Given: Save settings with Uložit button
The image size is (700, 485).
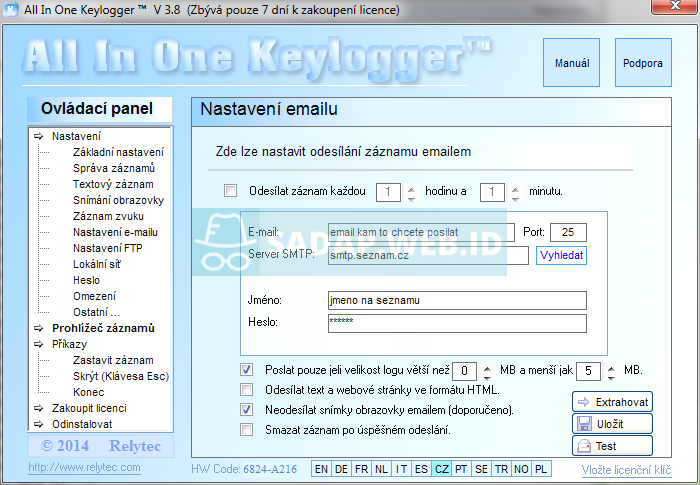Looking at the screenshot, I should [612, 424].
